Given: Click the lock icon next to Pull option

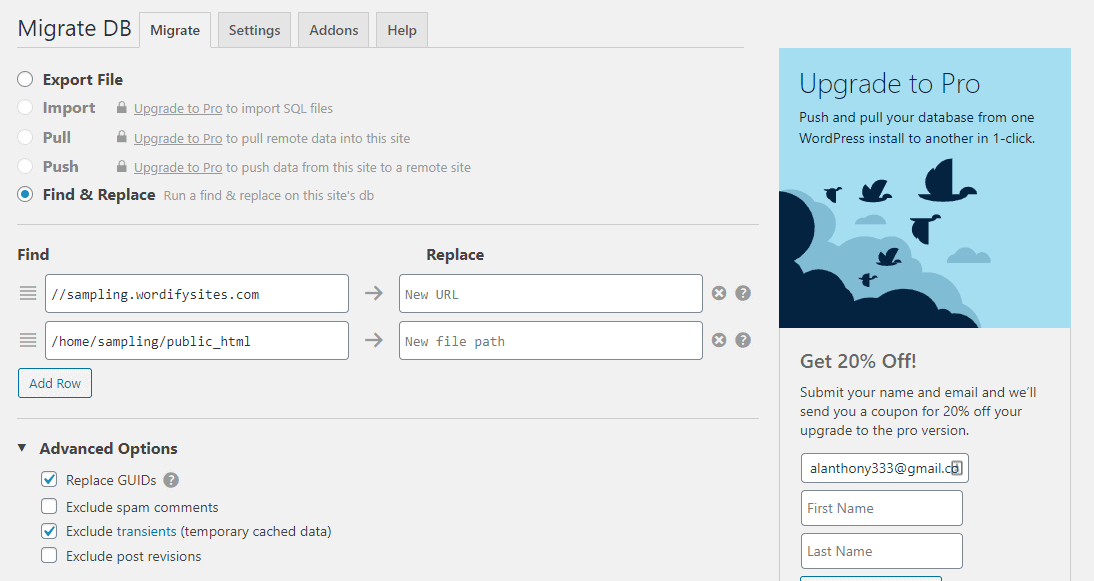Looking at the screenshot, I should (121, 138).
